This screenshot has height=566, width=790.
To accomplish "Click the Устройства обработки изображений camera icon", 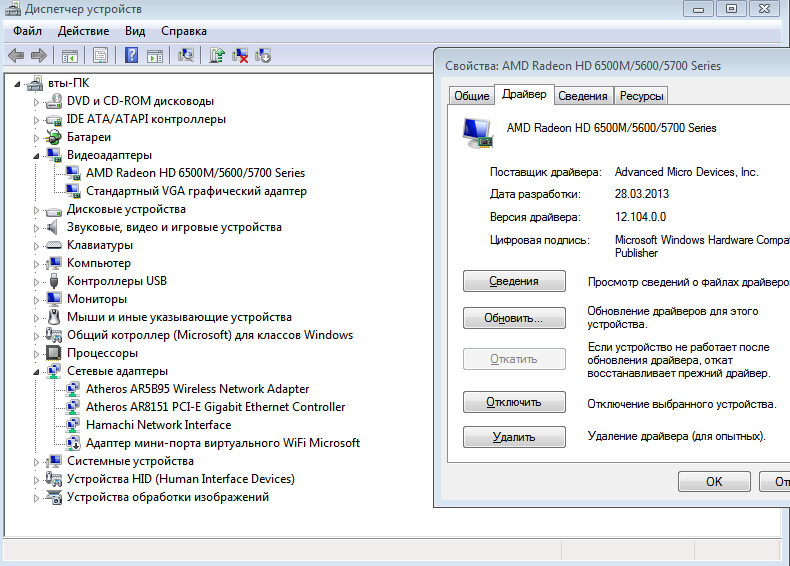I will [53, 497].
